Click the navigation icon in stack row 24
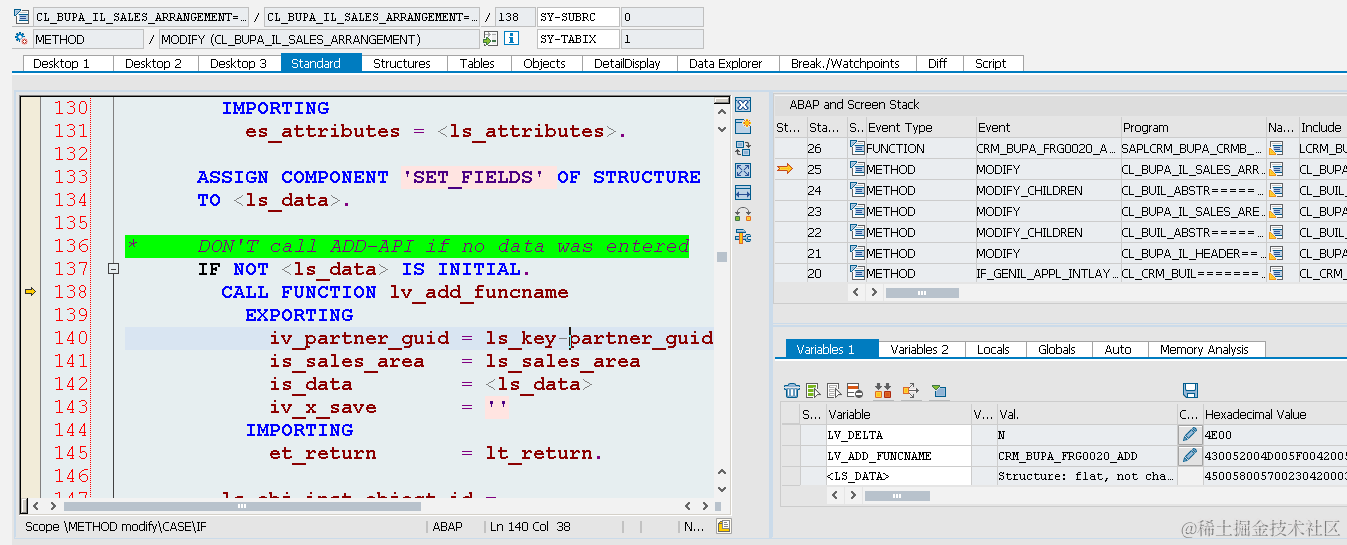The width and height of the screenshot is (1347, 545). click(x=1276, y=190)
